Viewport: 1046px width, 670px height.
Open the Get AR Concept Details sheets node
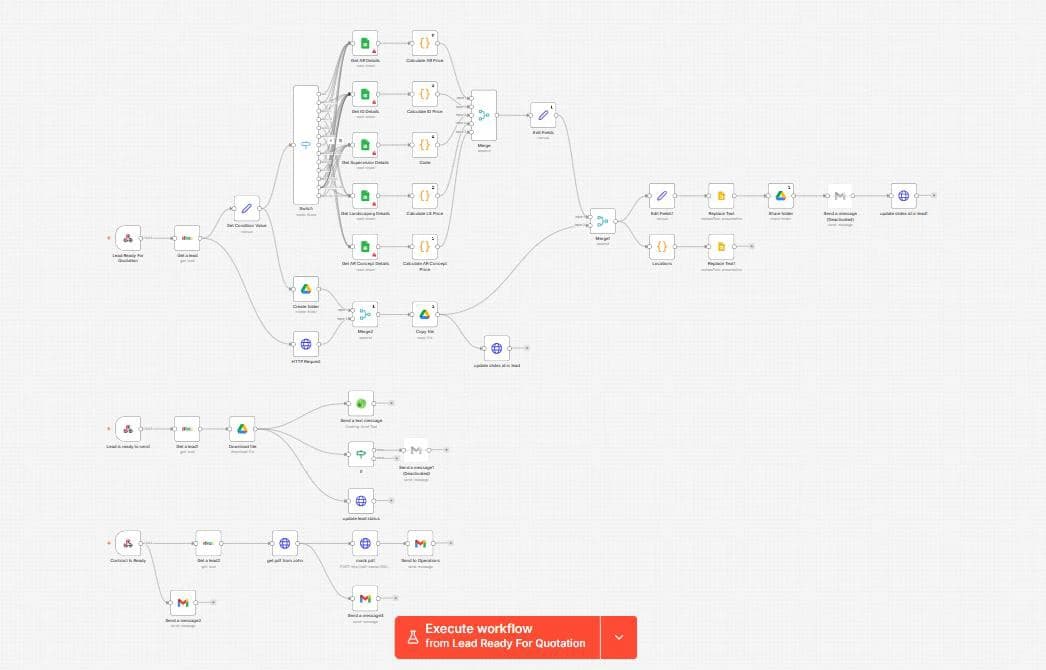pyautogui.click(x=365, y=246)
